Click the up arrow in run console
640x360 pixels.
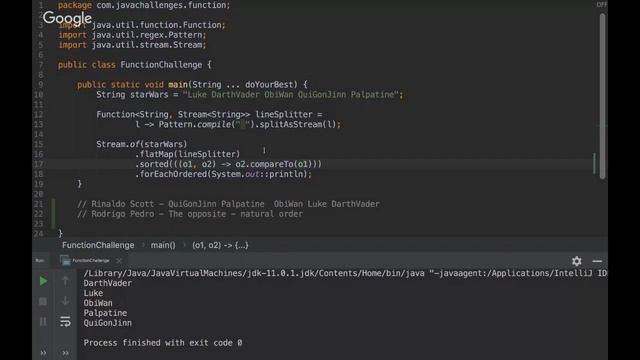pos(65,281)
